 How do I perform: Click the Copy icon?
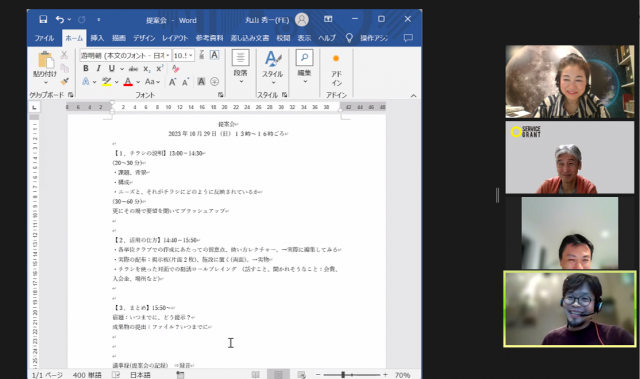coord(64,68)
